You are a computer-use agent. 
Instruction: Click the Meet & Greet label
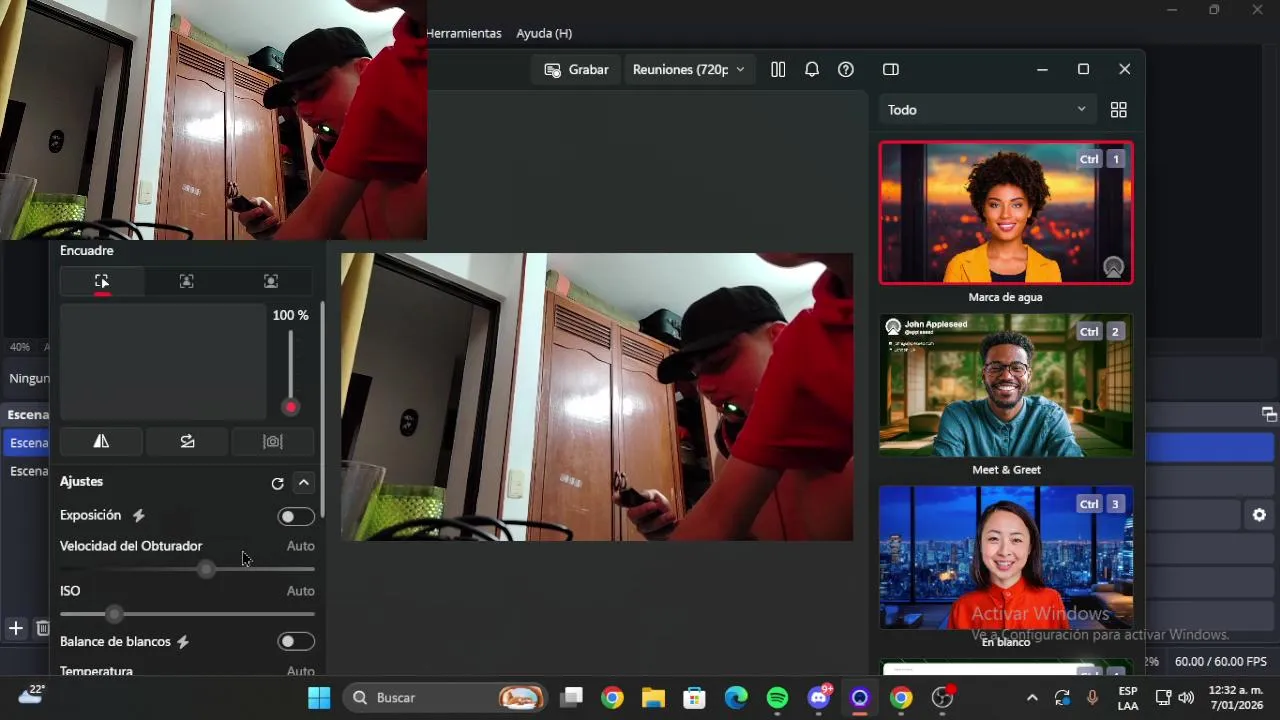(1006, 469)
